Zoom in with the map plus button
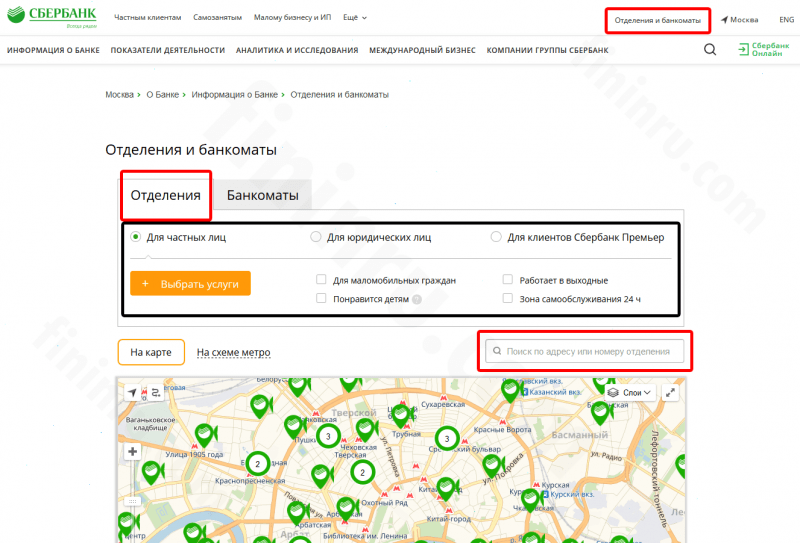Image resolution: width=800 pixels, height=543 pixels. click(x=133, y=452)
